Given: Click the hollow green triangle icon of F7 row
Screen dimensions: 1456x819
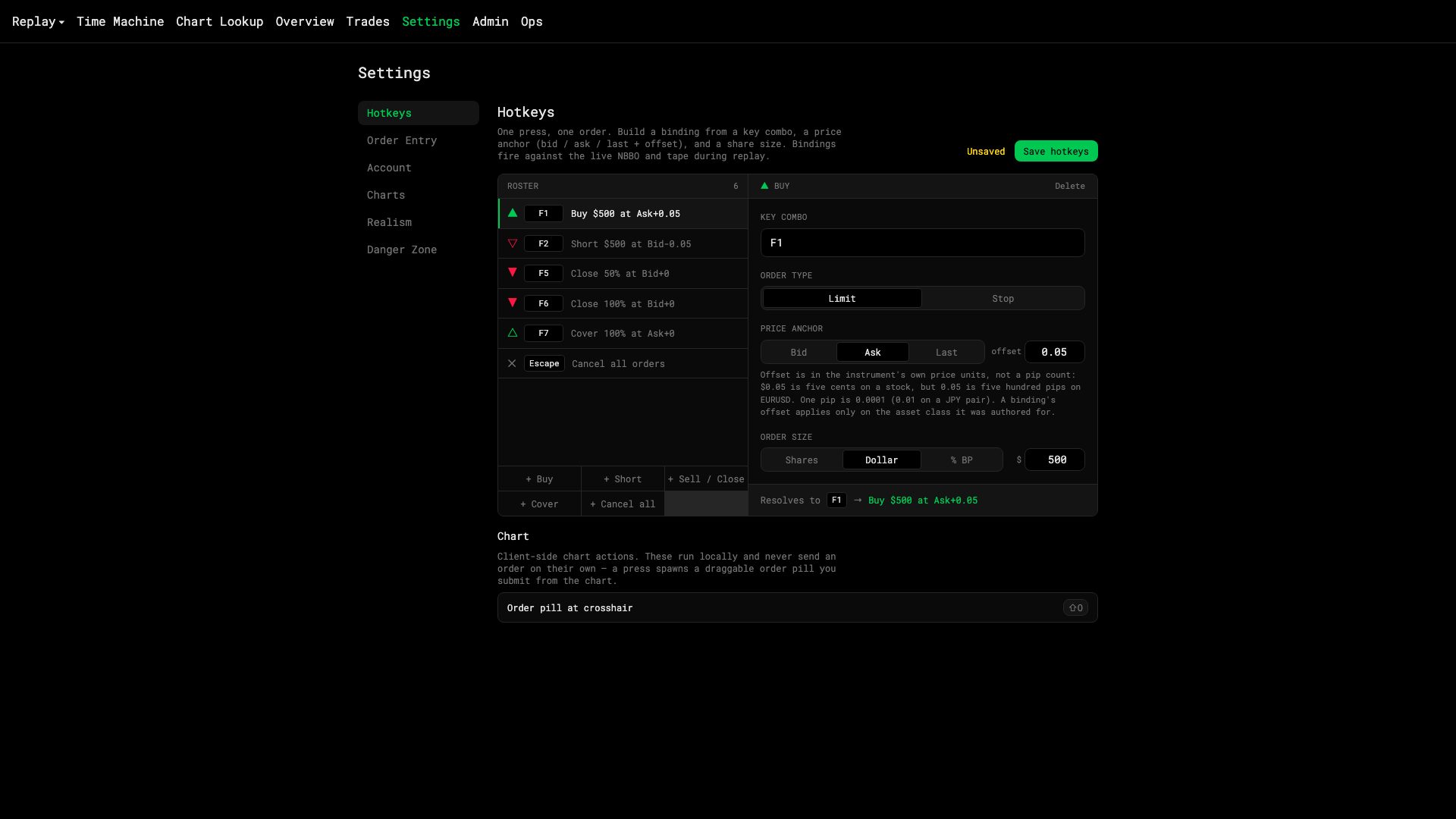Looking at the screenshot, I should [513, 333].
